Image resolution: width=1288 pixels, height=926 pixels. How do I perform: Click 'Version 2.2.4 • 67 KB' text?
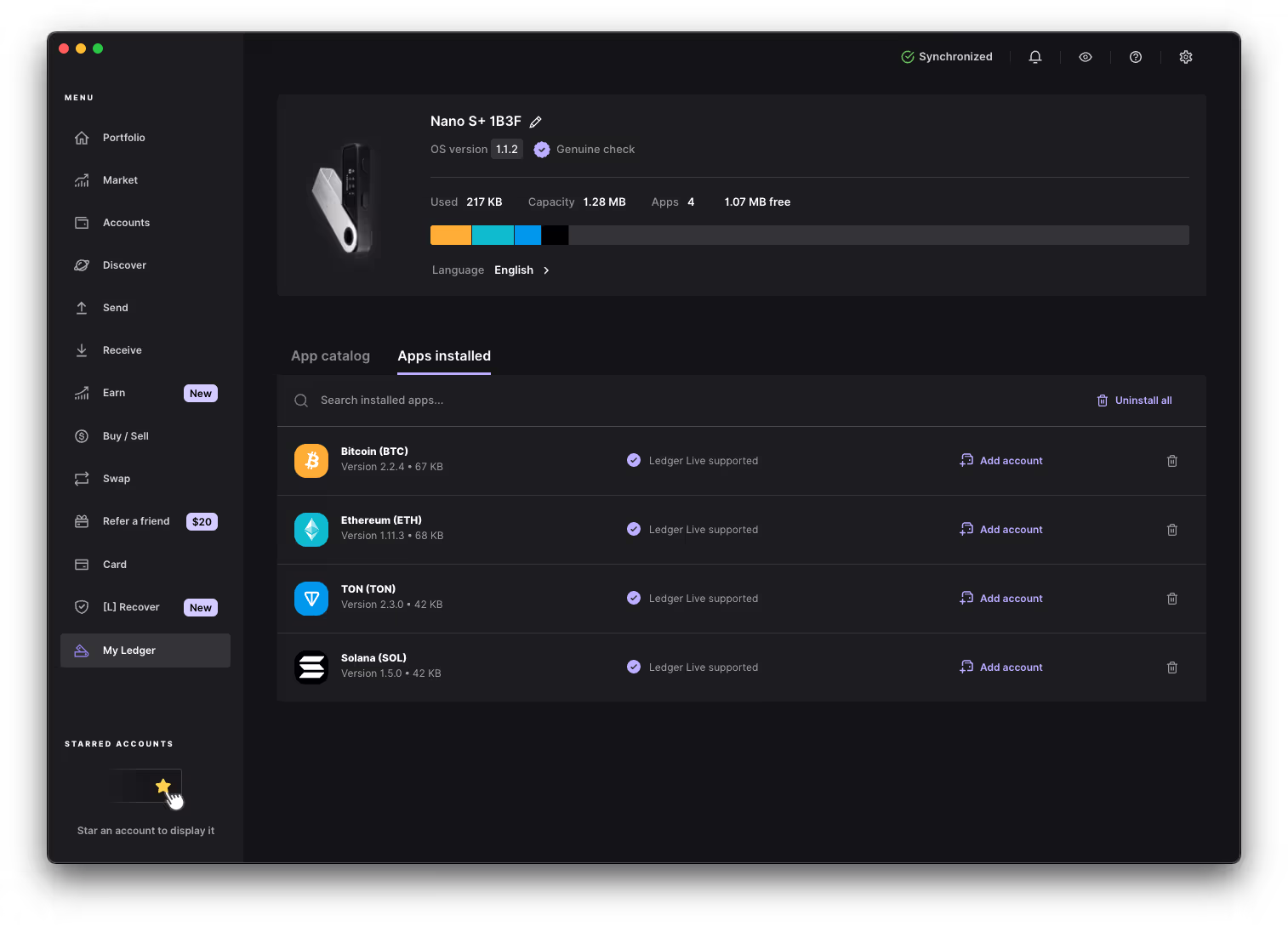click(x=392, y=467)
